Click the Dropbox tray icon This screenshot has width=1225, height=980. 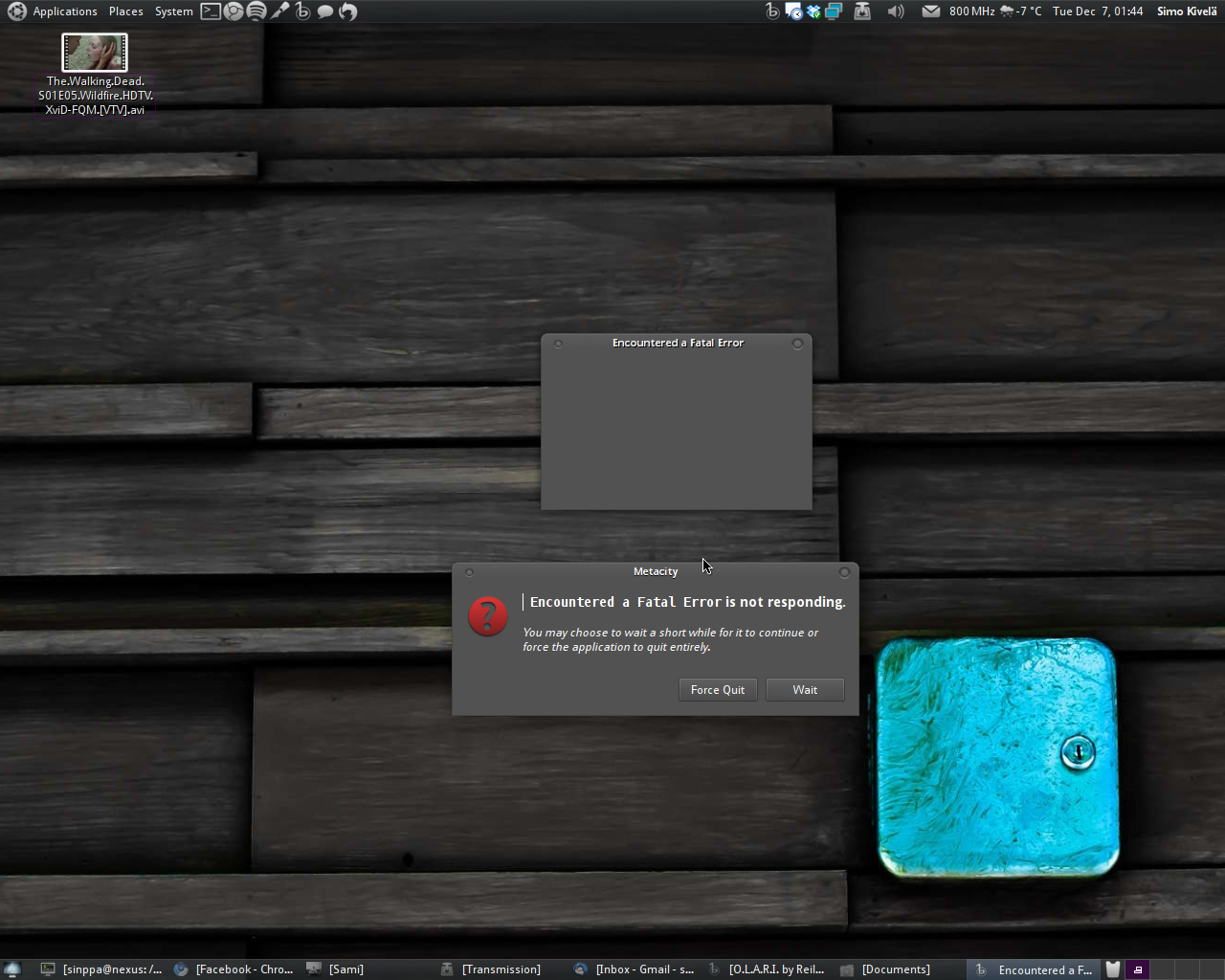click(x=813, y=11)
